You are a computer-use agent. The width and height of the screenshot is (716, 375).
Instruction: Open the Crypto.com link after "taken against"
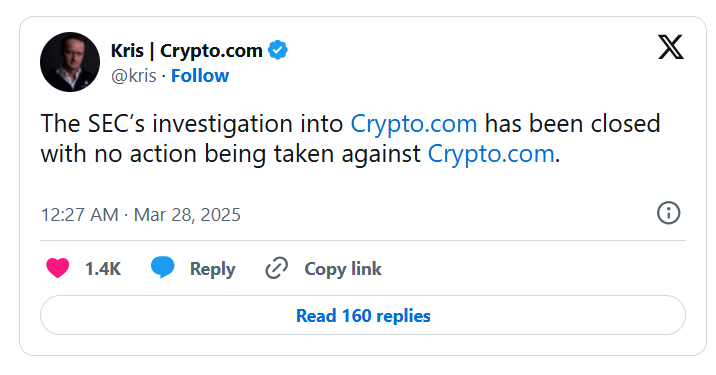(x=491, y=154)
